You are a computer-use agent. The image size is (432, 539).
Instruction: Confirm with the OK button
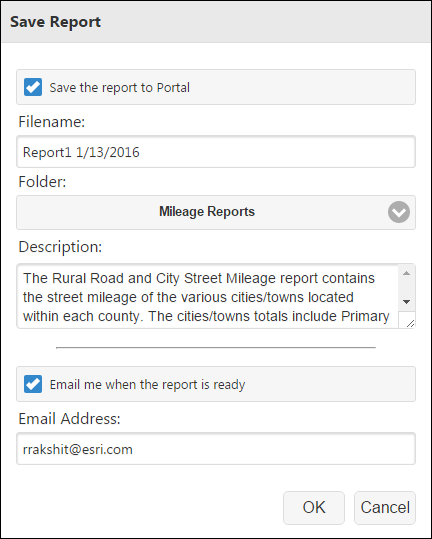(x=314, y=507)
